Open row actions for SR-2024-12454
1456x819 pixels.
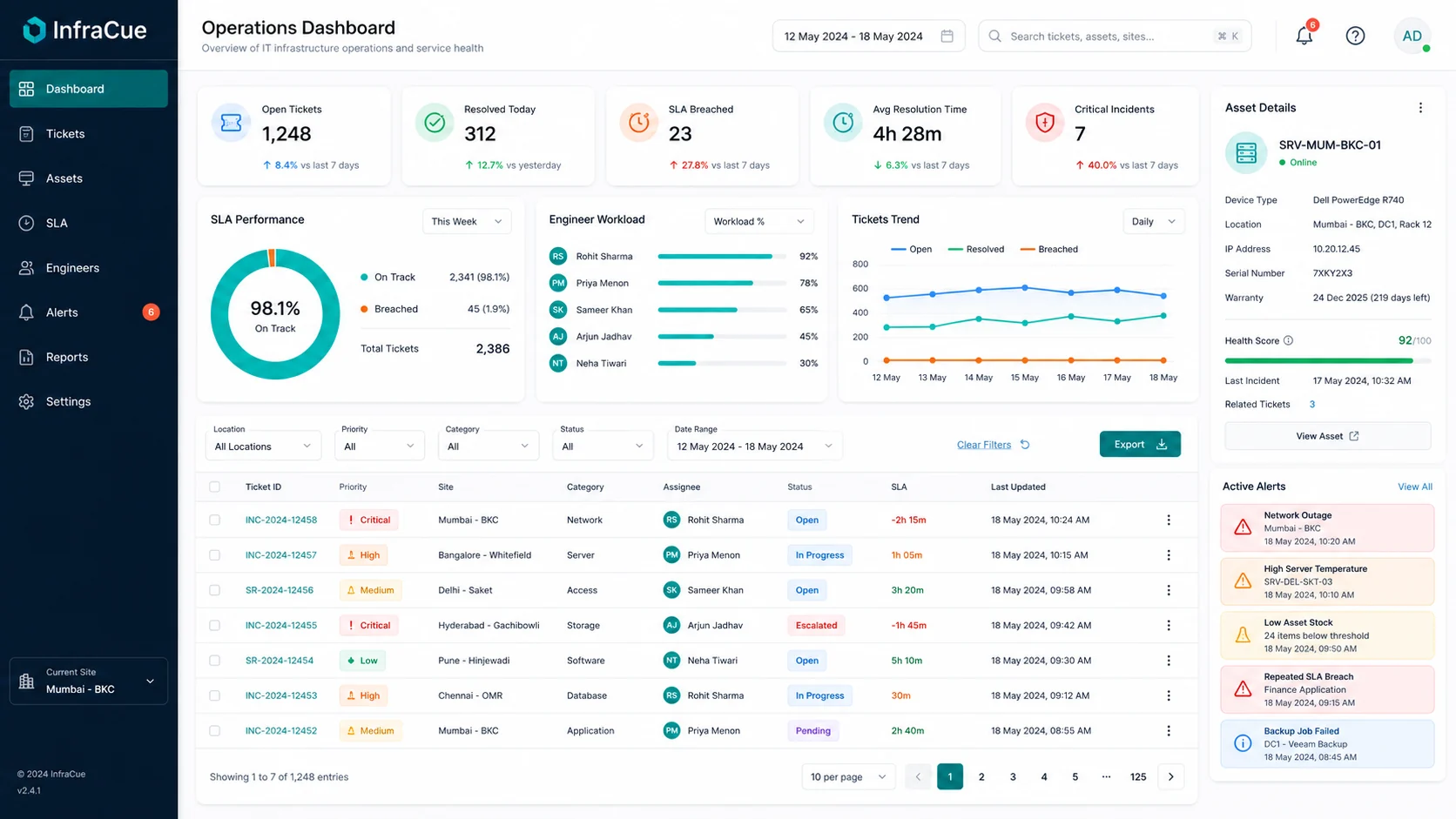point(1169,661)
